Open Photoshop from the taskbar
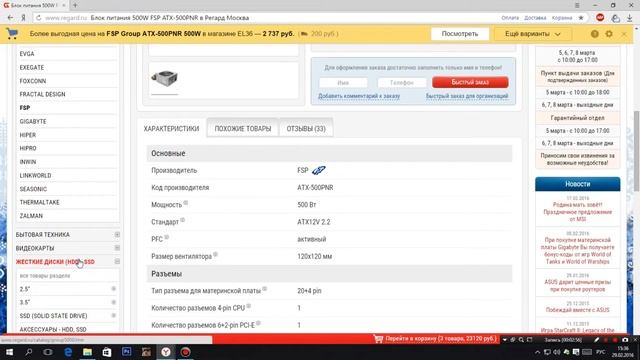Image resolution: width=640 pixels, height=360 pixels. click(126, 351)
